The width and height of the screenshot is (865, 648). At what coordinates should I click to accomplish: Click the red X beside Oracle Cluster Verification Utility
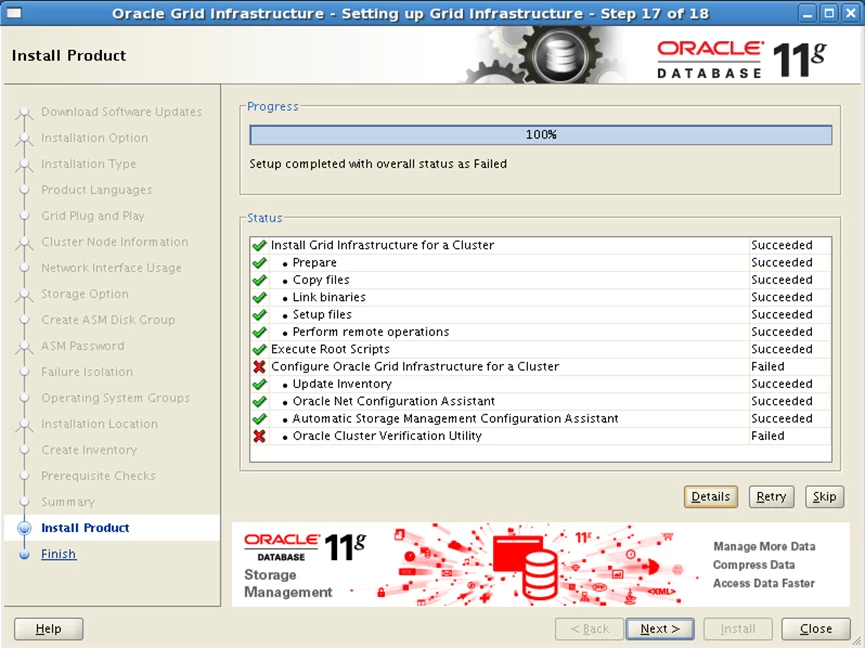tap(259, 436)
